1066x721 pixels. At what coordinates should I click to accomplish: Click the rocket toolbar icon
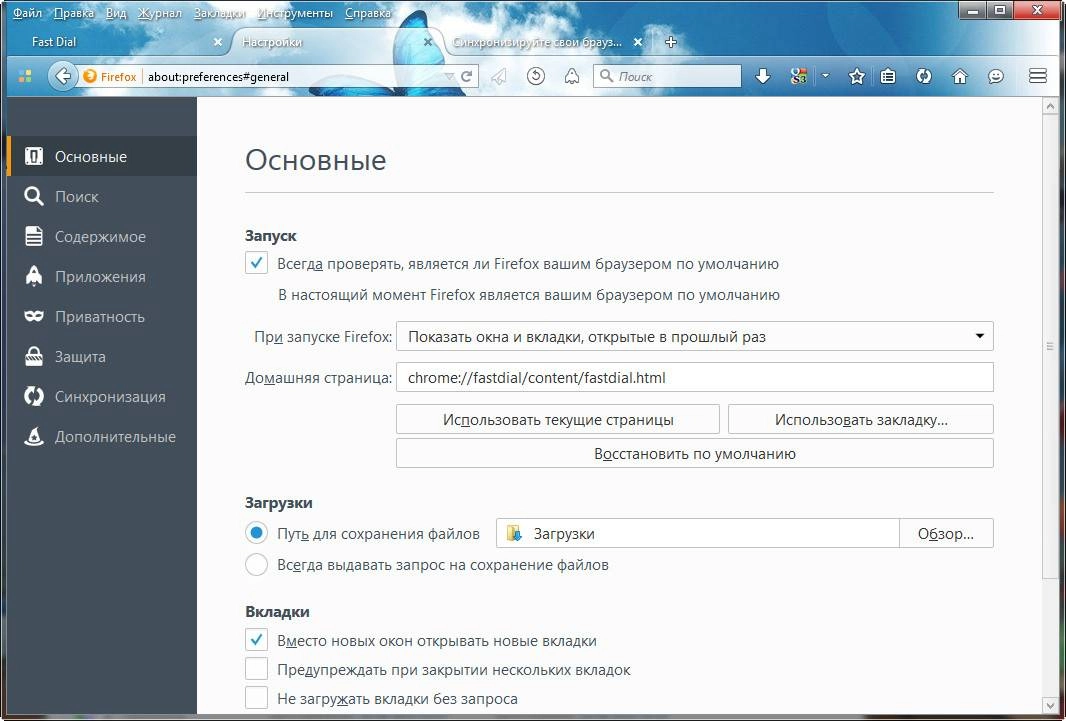(572, 77)
